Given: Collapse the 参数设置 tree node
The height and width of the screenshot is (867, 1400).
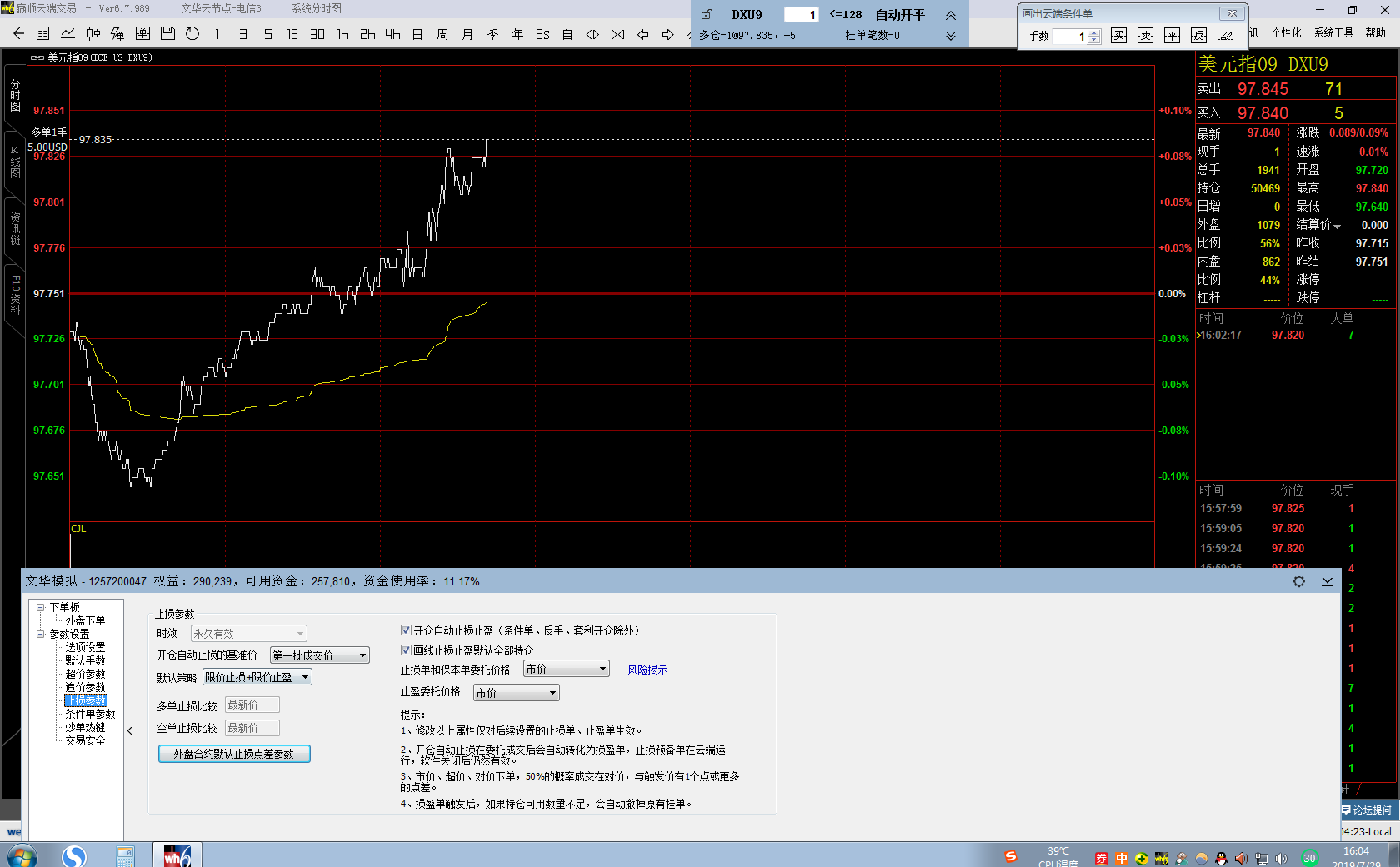Looking at the screenshot, I should point(40,634).
